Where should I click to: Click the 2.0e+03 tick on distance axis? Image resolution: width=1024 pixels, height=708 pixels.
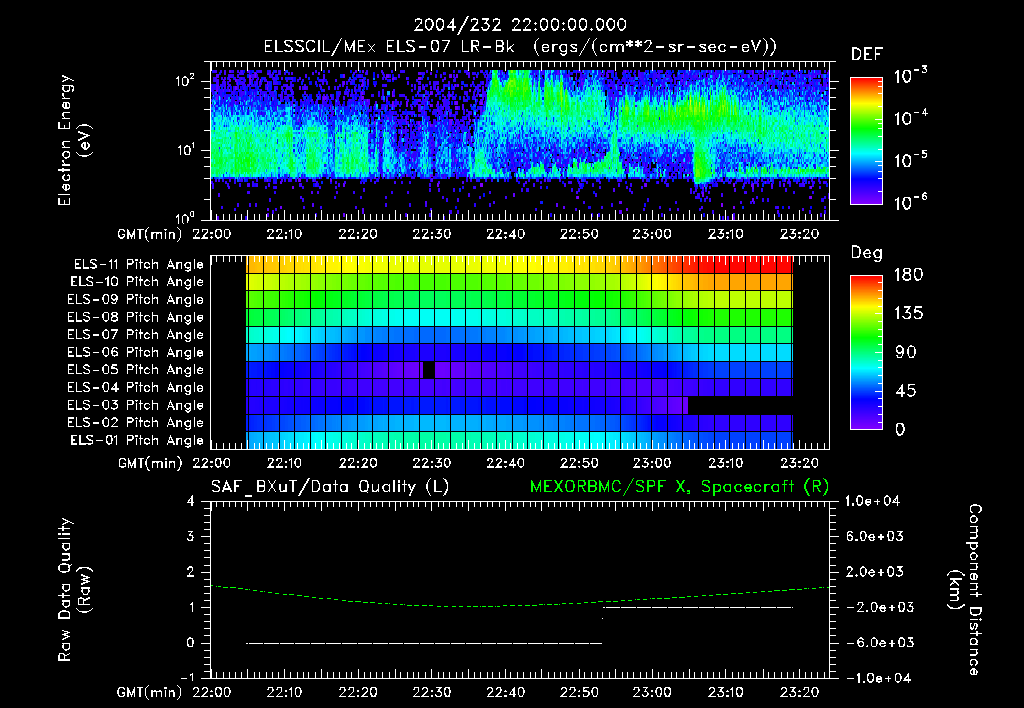(874, 571)
